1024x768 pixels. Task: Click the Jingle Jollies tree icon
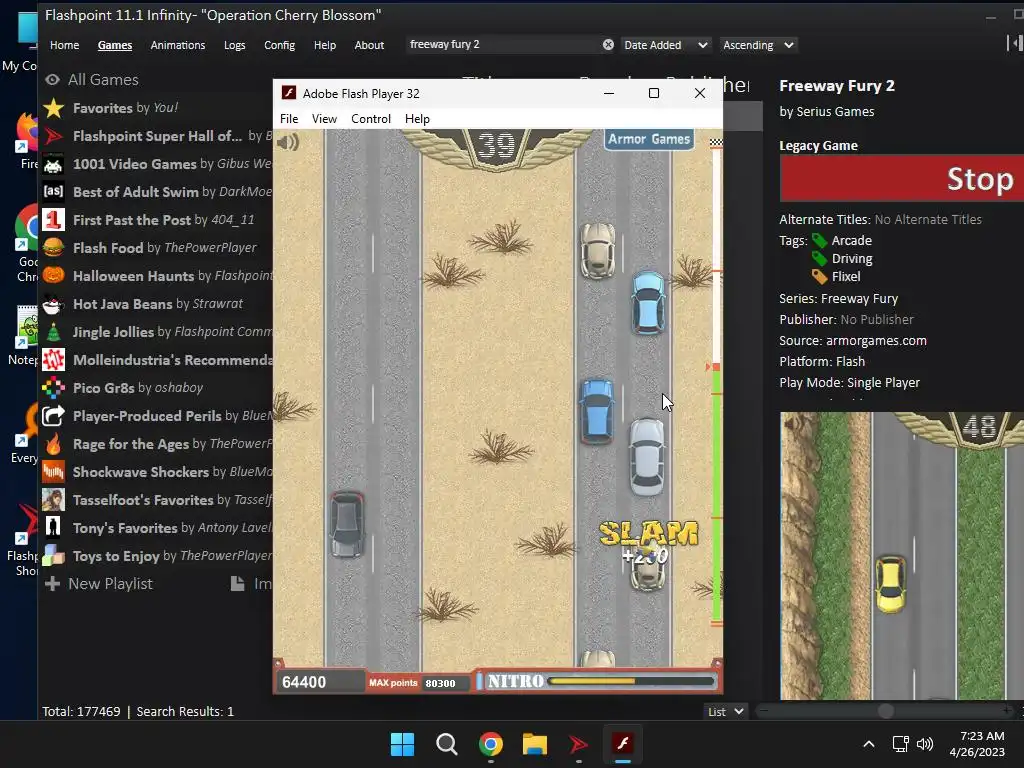(54, 332)
